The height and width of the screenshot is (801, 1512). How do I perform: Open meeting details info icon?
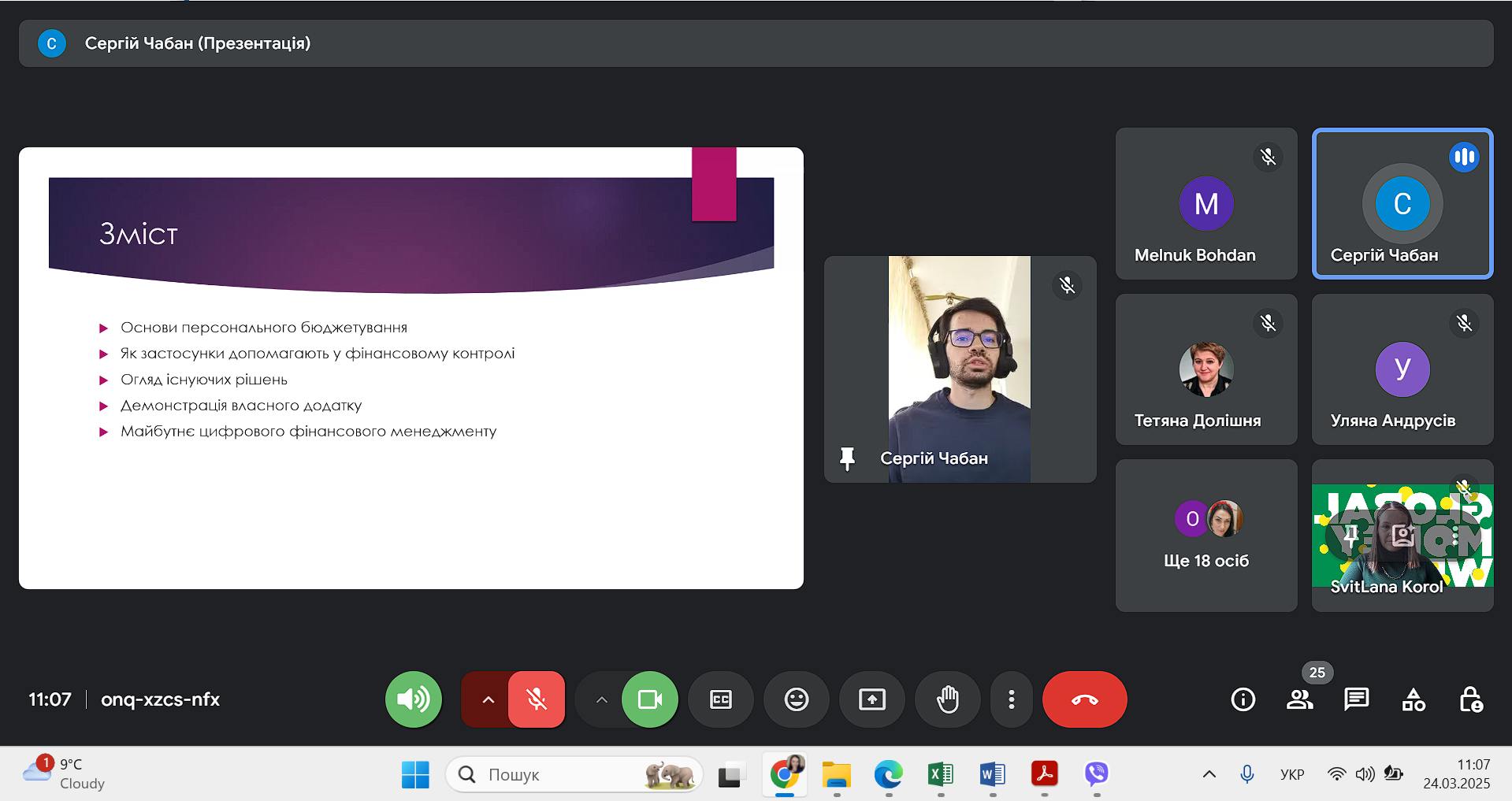pyautogui.click(x=1243, y=699)
